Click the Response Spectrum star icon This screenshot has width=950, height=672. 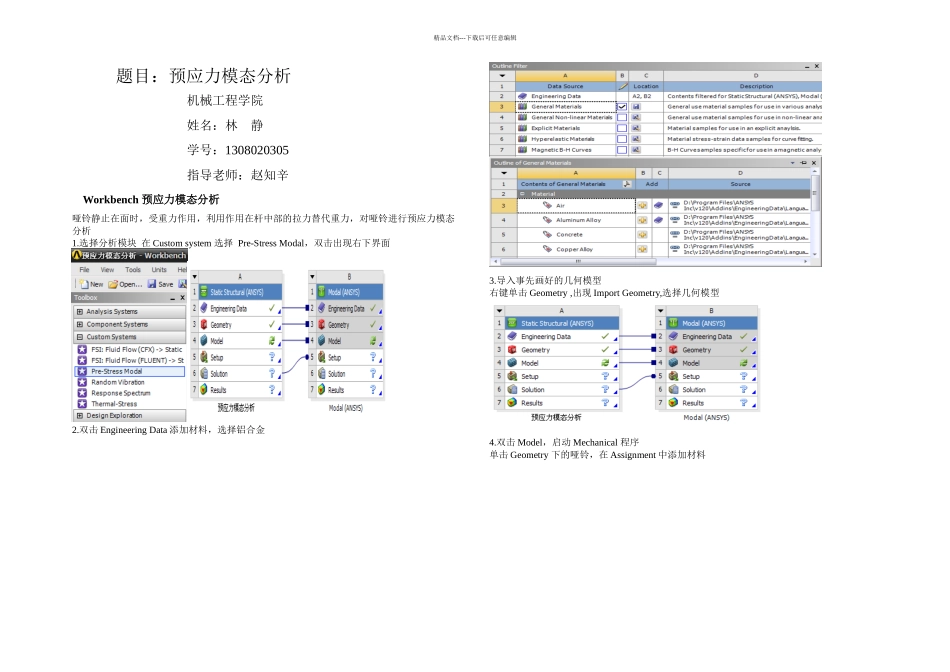(82, 393)
